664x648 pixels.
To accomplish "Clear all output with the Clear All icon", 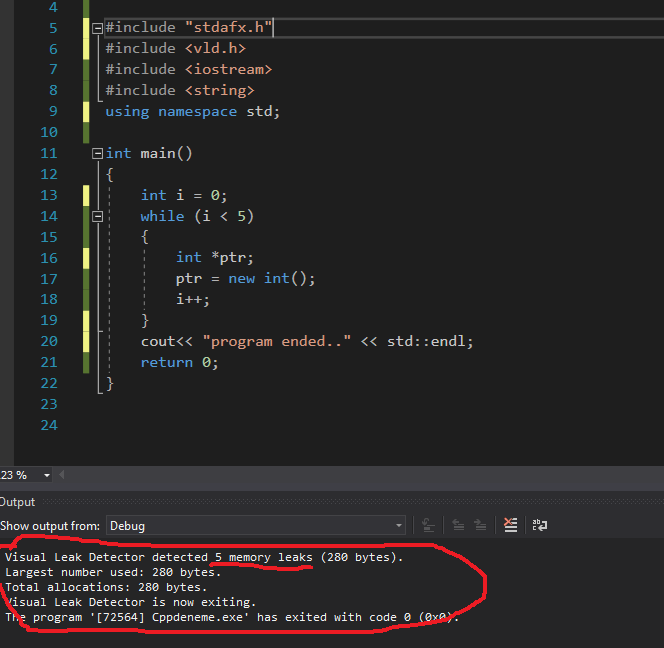I will (x=510, y=525).
